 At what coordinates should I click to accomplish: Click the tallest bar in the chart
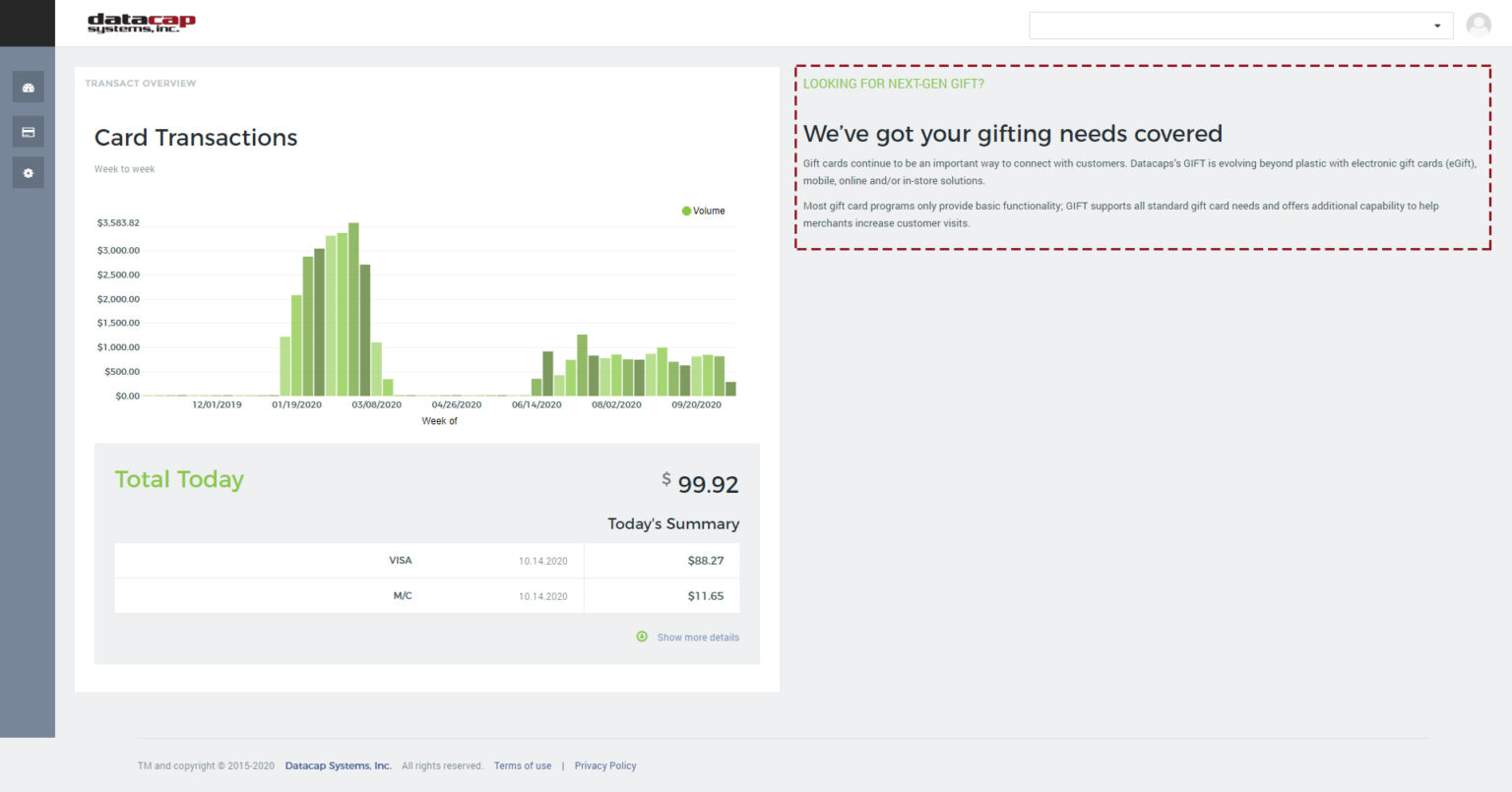pyautogui.click(x=353, y=310)
